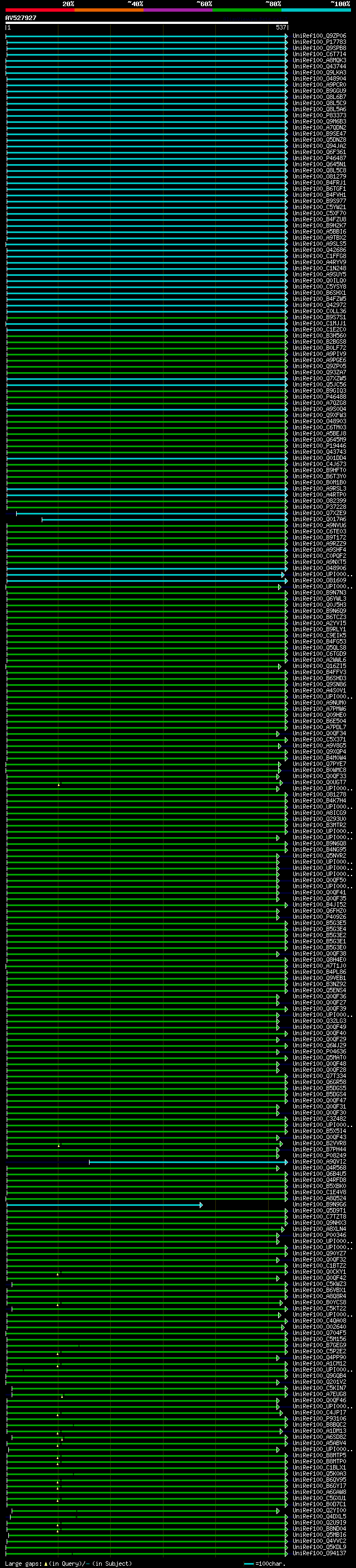Select the UniRef100_P46488 label

coord(319,397)
